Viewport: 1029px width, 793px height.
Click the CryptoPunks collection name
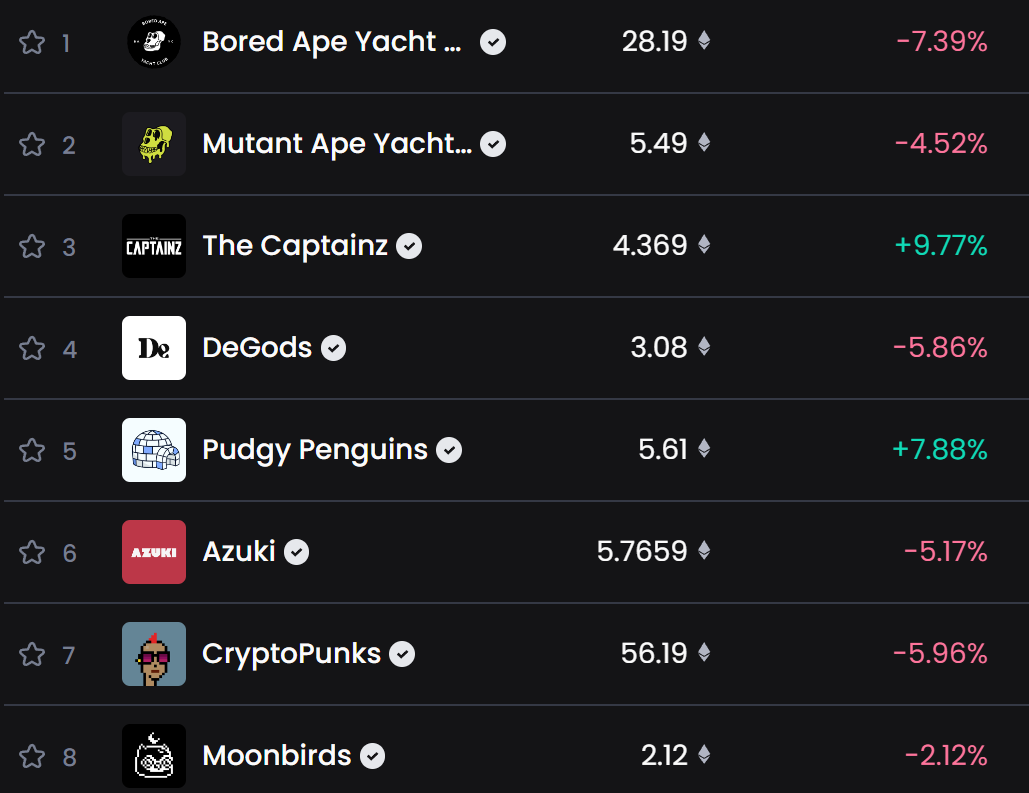coord(291,654)
